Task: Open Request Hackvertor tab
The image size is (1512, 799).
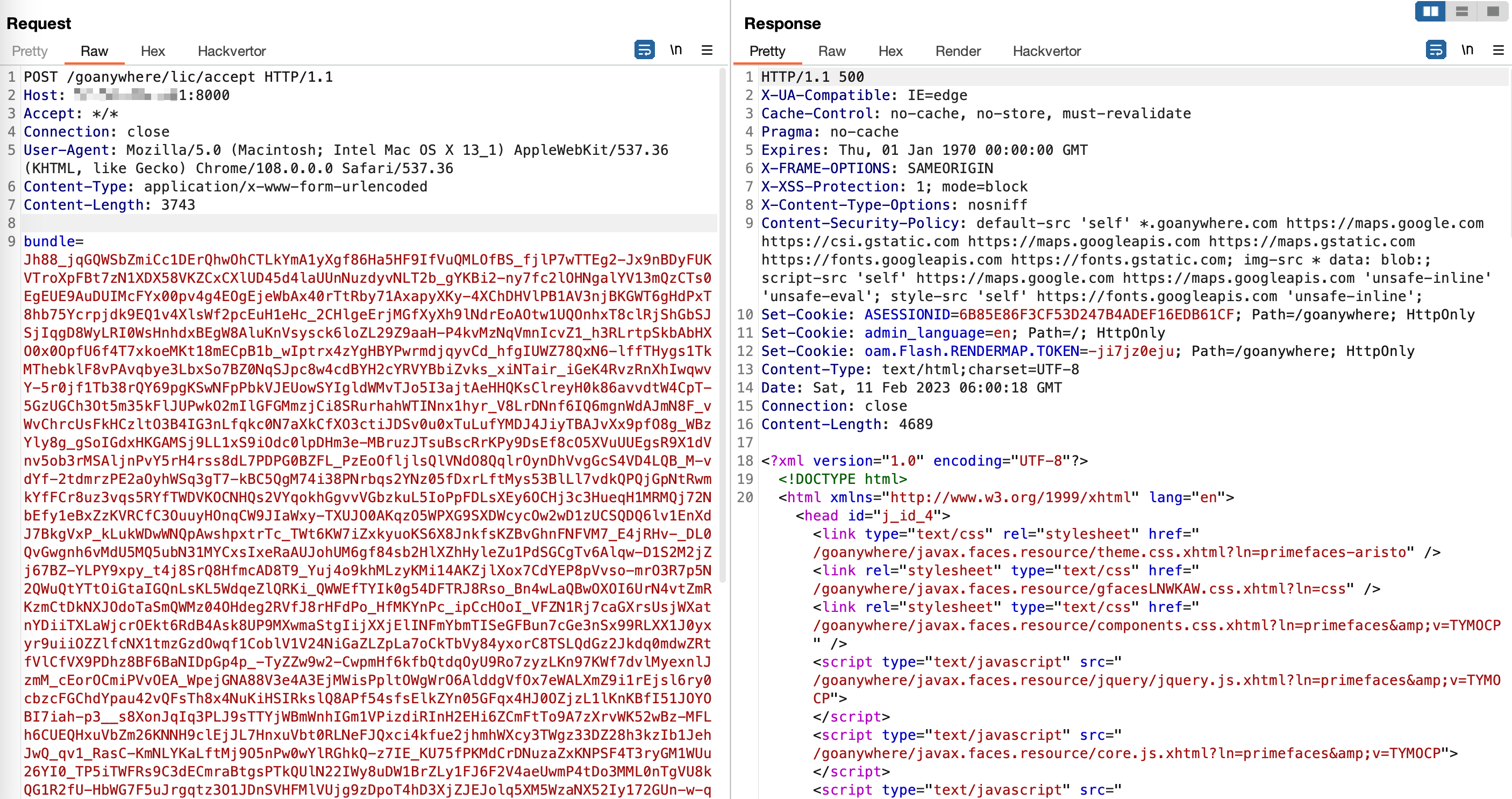Action: pos(231,51)
